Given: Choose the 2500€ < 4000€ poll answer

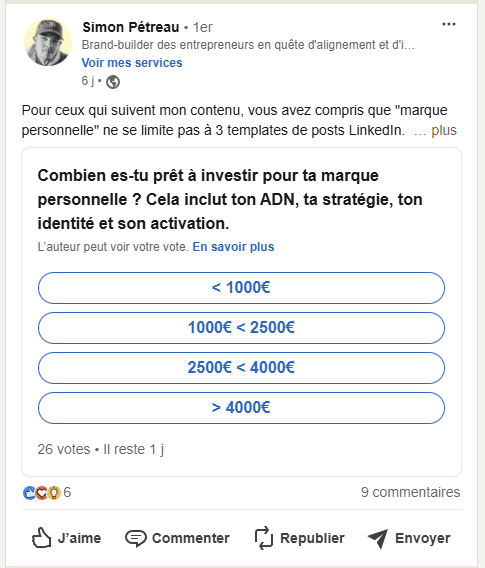Looking at the screenshot, I should click(241, 368).
